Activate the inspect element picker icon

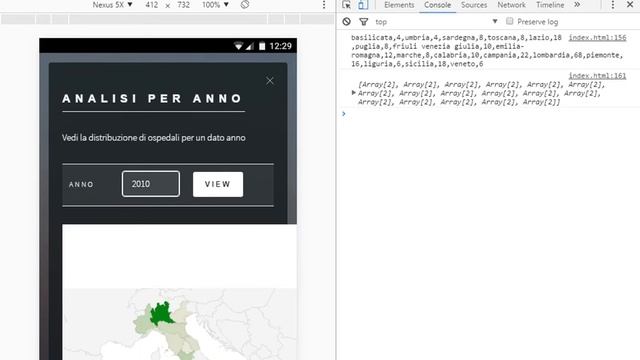[x=346, y=4]
